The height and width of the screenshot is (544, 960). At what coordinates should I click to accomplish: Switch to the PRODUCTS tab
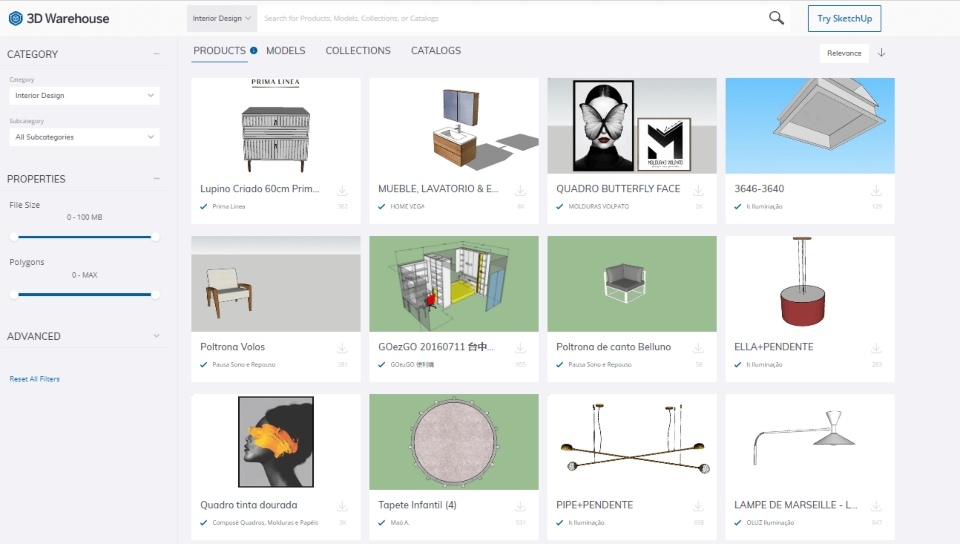[x=219, y=51]
